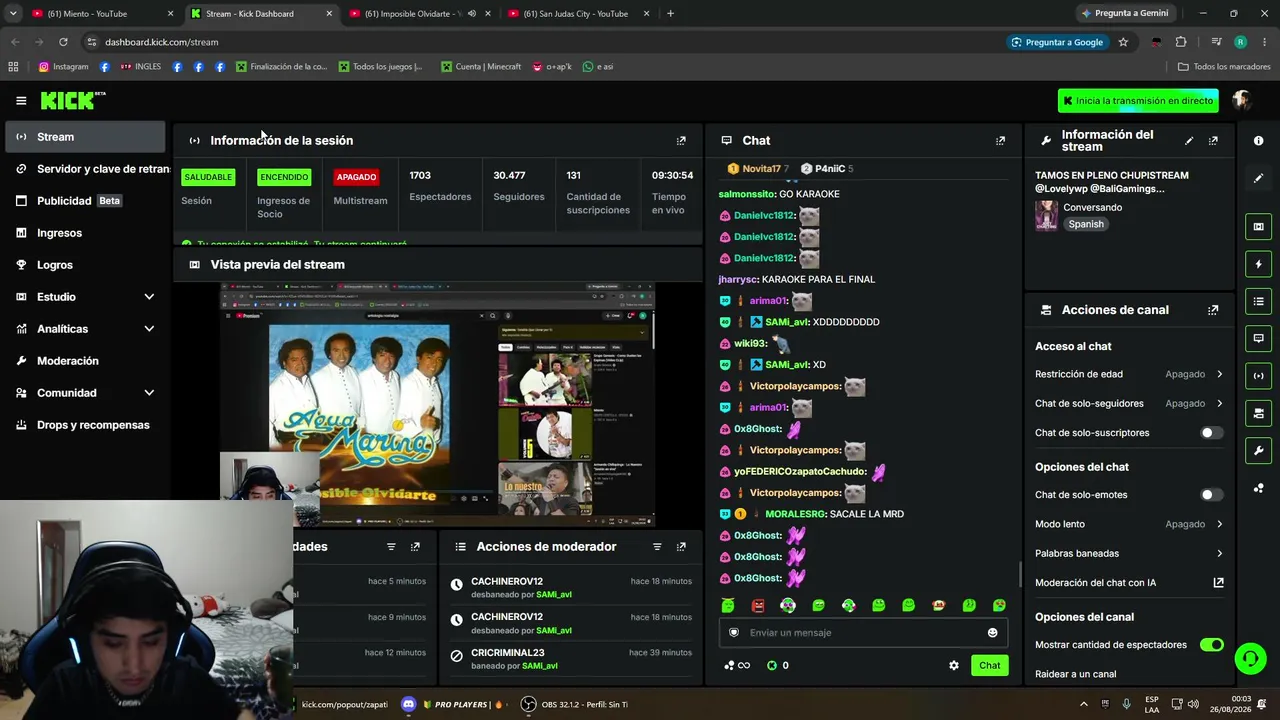The image size is (1280, 720).
Task: Open Modo lento options
Action: [x=1129, y=524]
